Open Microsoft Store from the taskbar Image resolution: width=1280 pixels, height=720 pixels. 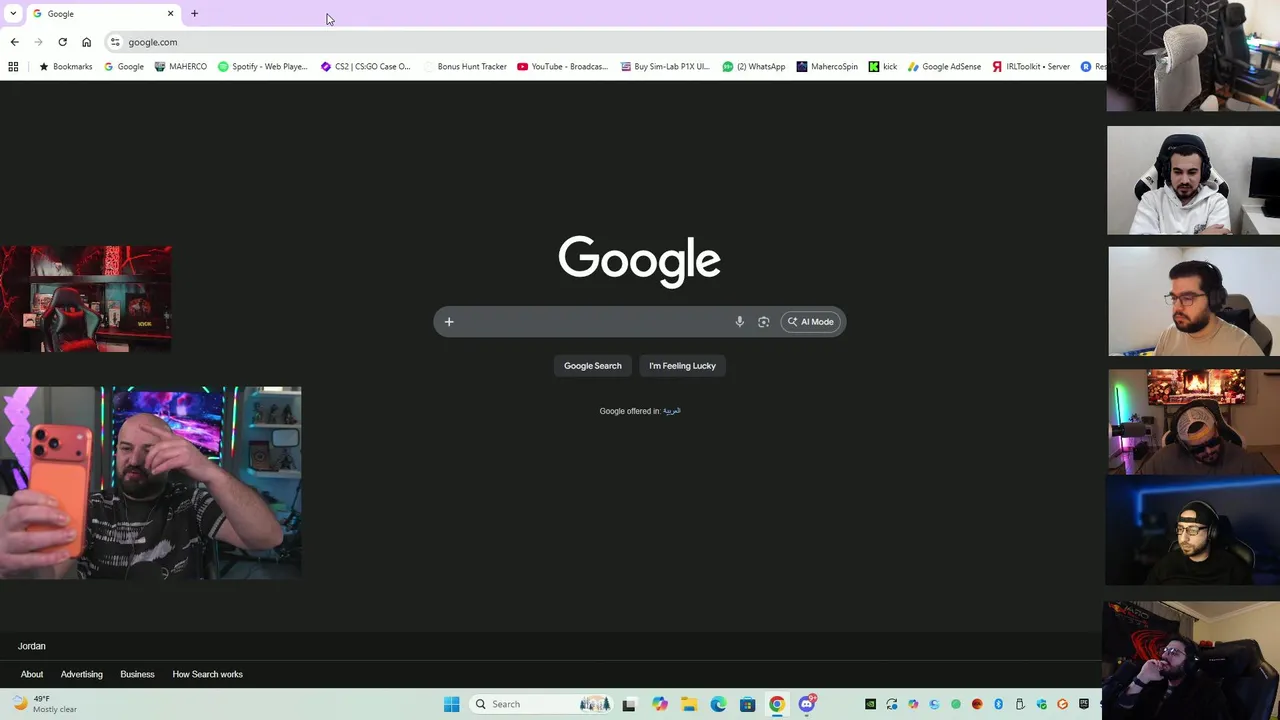pos(747,704)
